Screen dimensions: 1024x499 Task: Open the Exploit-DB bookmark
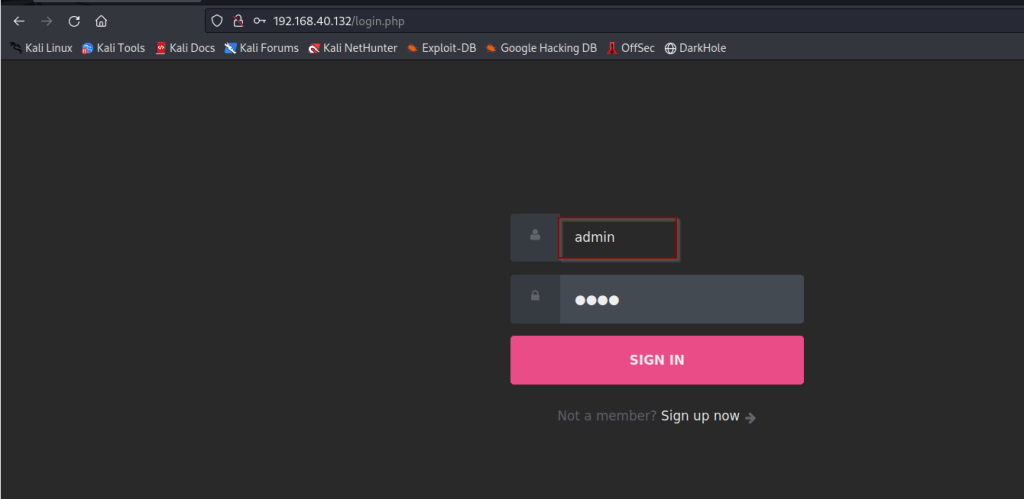[441, 48]
